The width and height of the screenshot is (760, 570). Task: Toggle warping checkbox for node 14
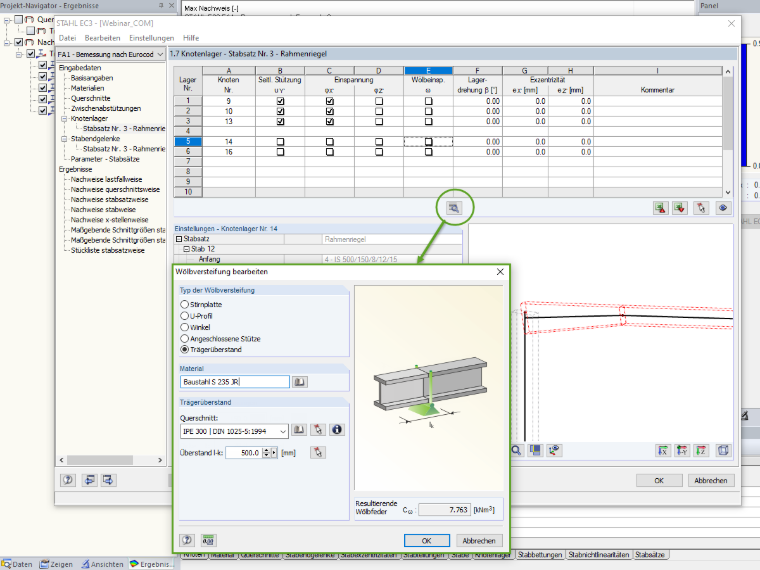(x=428, y=142)
